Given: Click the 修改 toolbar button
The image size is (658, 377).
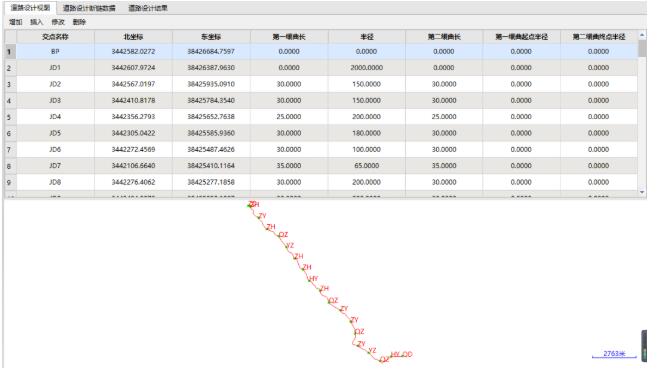Looking at the screenshot, I should (58, 22).
